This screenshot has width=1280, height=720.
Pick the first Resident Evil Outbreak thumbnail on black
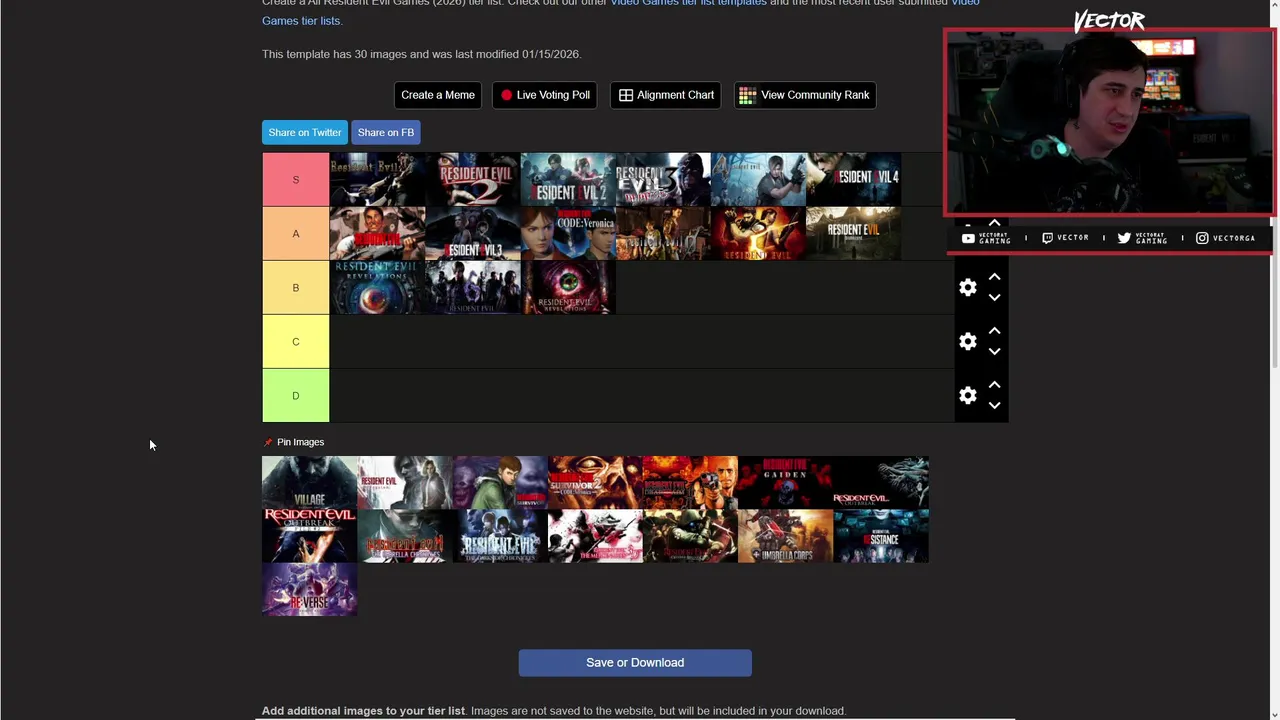(881, 482)
